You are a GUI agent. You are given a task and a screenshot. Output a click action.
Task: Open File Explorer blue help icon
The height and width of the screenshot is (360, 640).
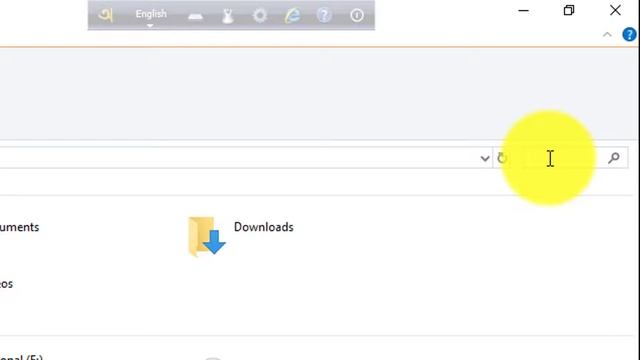(629, 34)
